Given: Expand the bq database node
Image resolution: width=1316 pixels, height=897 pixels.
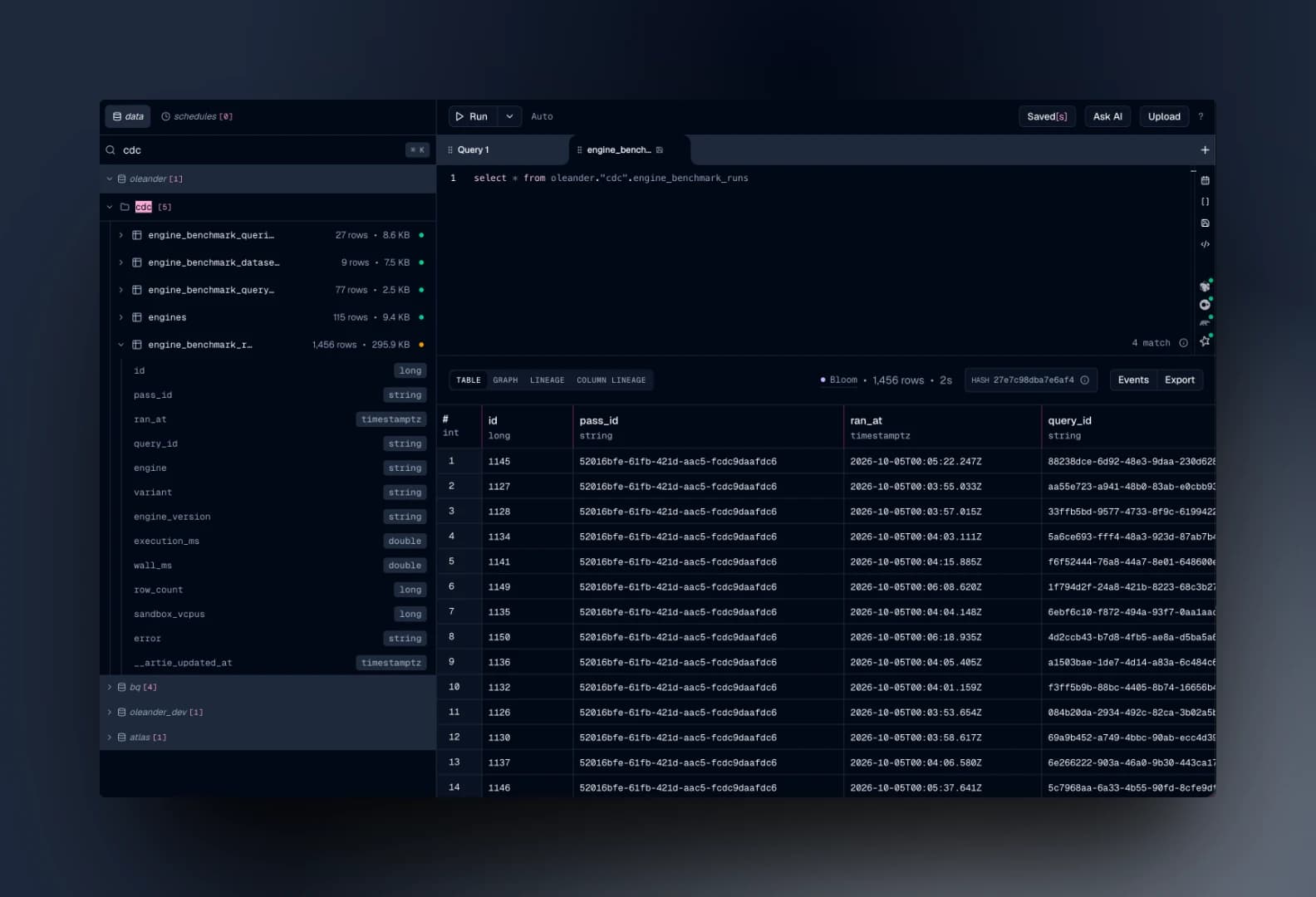Looking at the screenshot, I should click(x=109, y=687).
